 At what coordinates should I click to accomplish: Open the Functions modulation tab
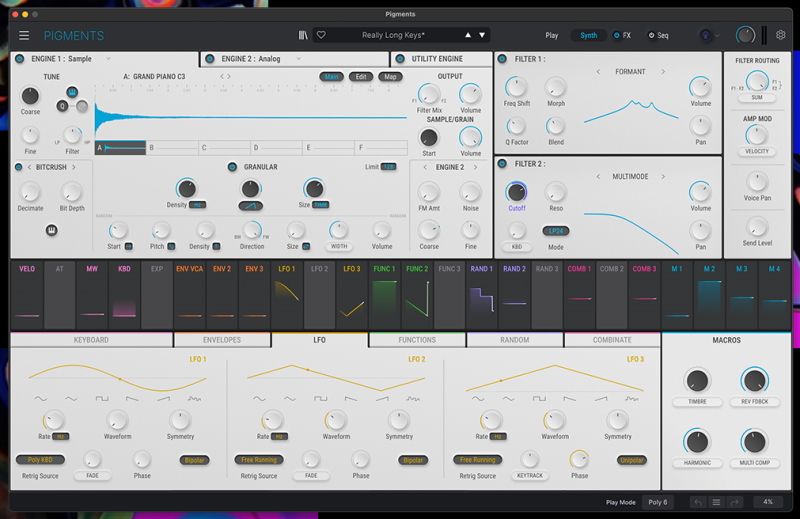[x=417, y=340]
